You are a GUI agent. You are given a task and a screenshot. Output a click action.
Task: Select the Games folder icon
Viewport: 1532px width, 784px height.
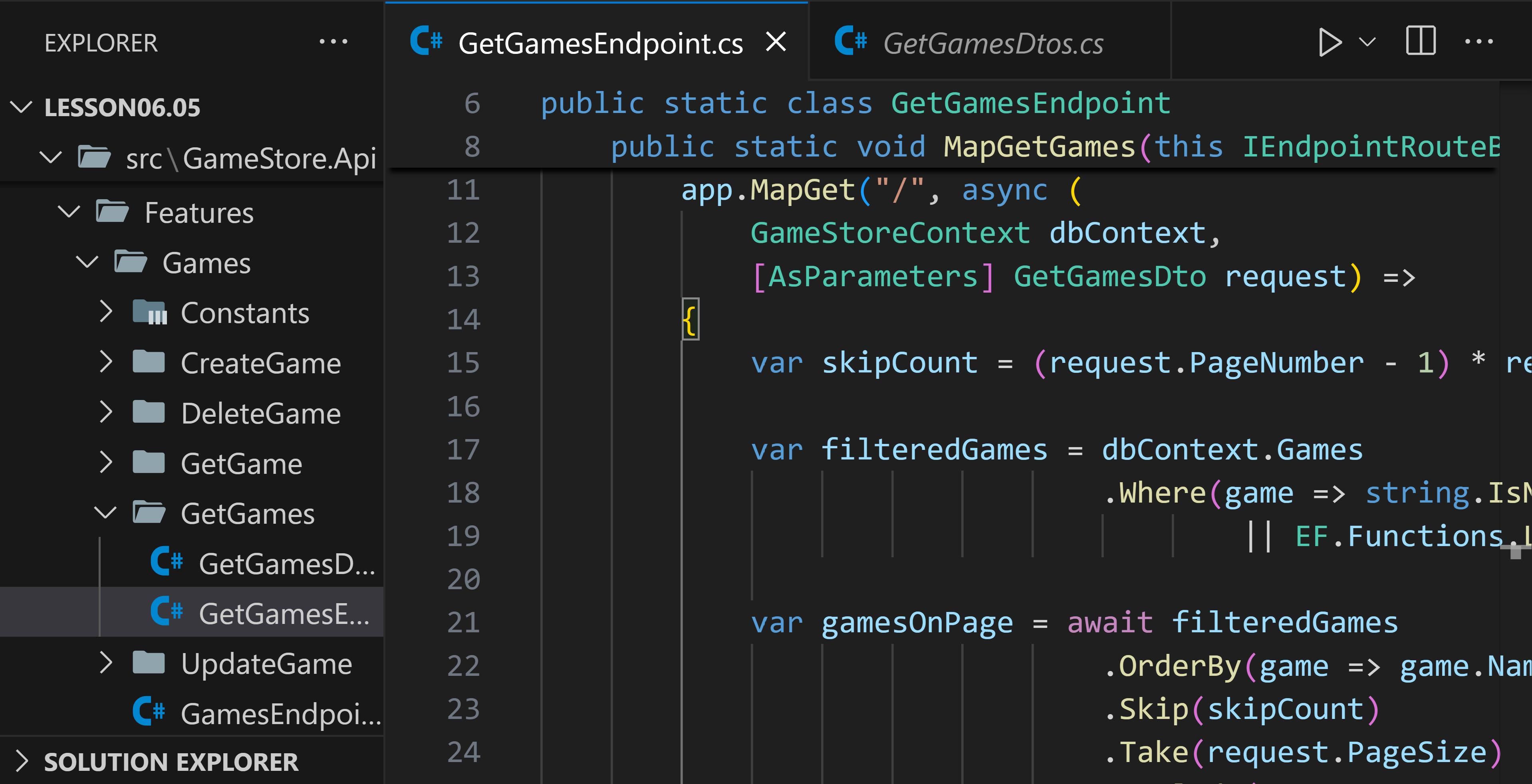[131, 261]
